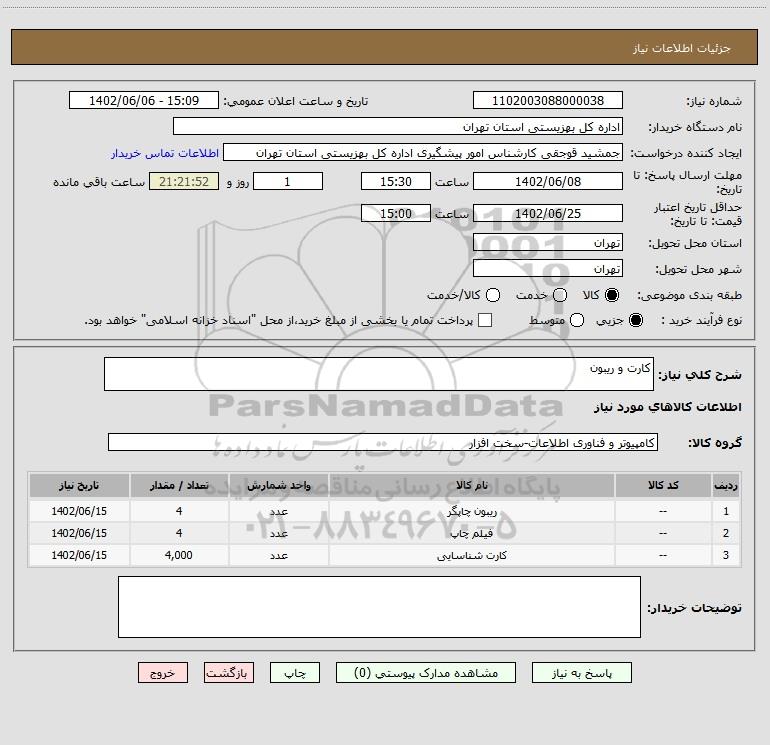This screenshot has height=745, width=770.
Task: Click the response deadline date 1402/06/08
Action: 548,181
